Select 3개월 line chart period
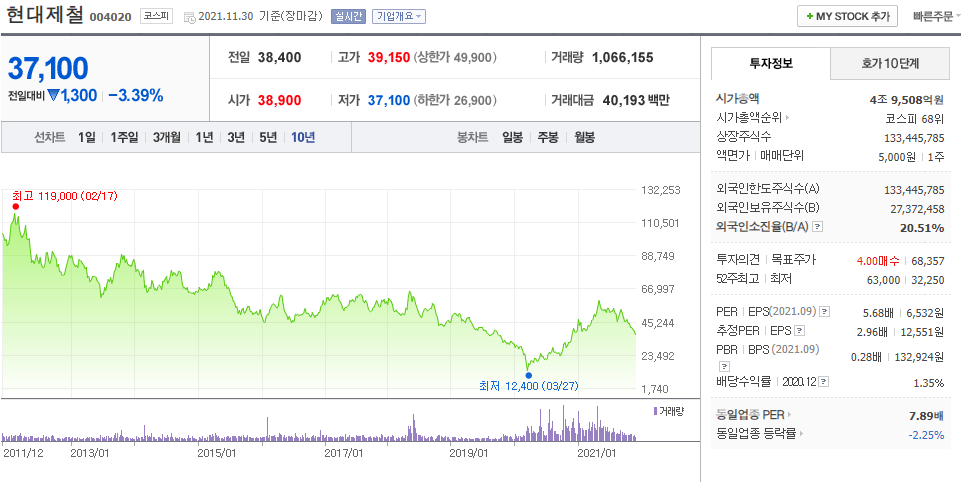The image size is (965, 482). coord(167,137)
